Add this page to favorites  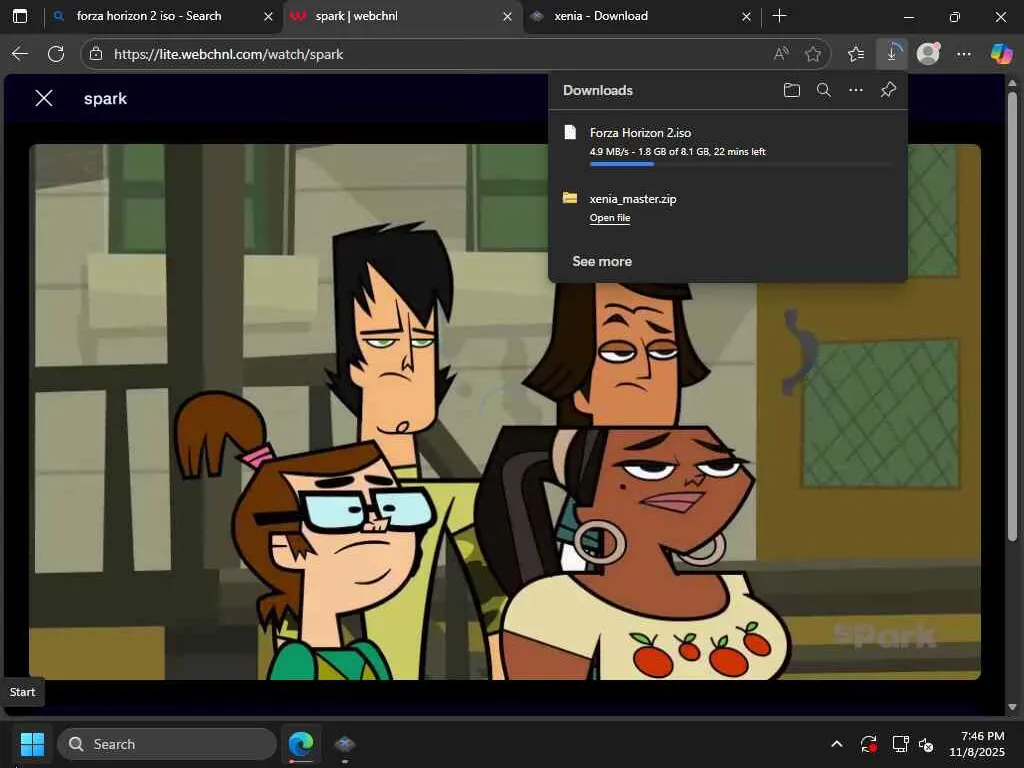click(813, 54)
